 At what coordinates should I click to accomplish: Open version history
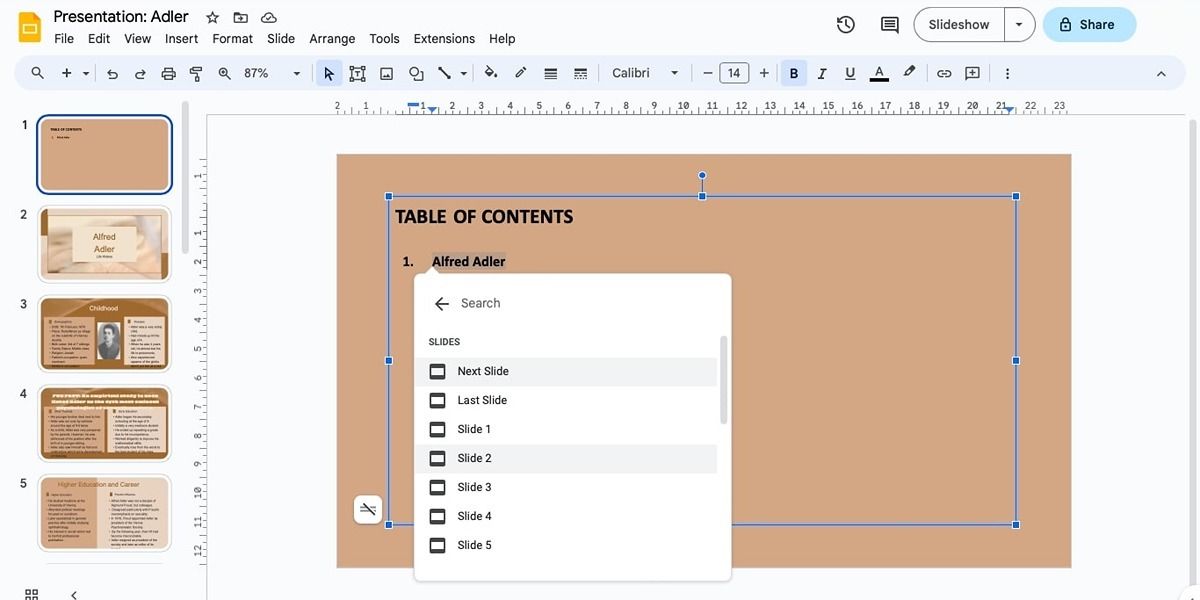click(x=845, y=23)
